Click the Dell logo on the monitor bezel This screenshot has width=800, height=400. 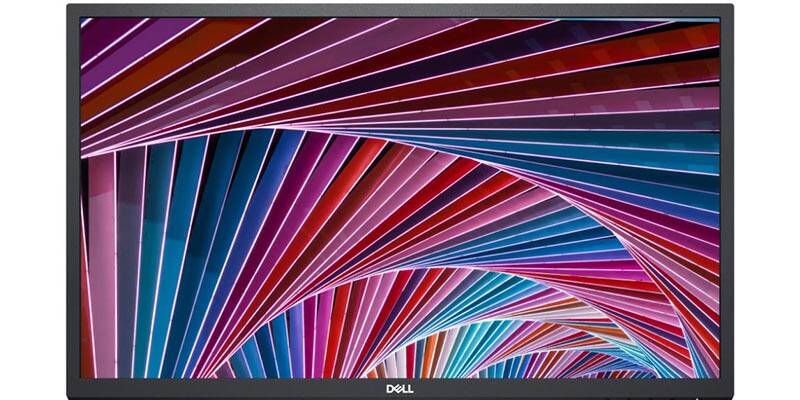pos(399,389)
